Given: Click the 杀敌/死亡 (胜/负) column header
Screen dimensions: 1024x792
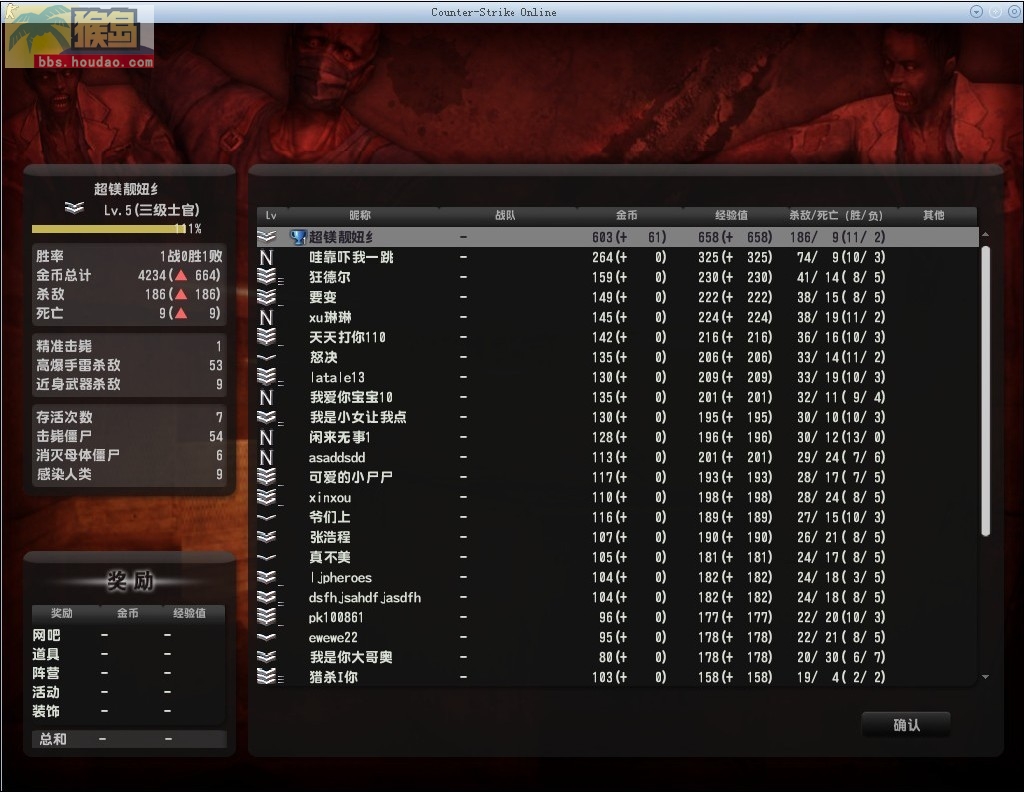Looking at the screenshot, I should (x=836, y=215).
